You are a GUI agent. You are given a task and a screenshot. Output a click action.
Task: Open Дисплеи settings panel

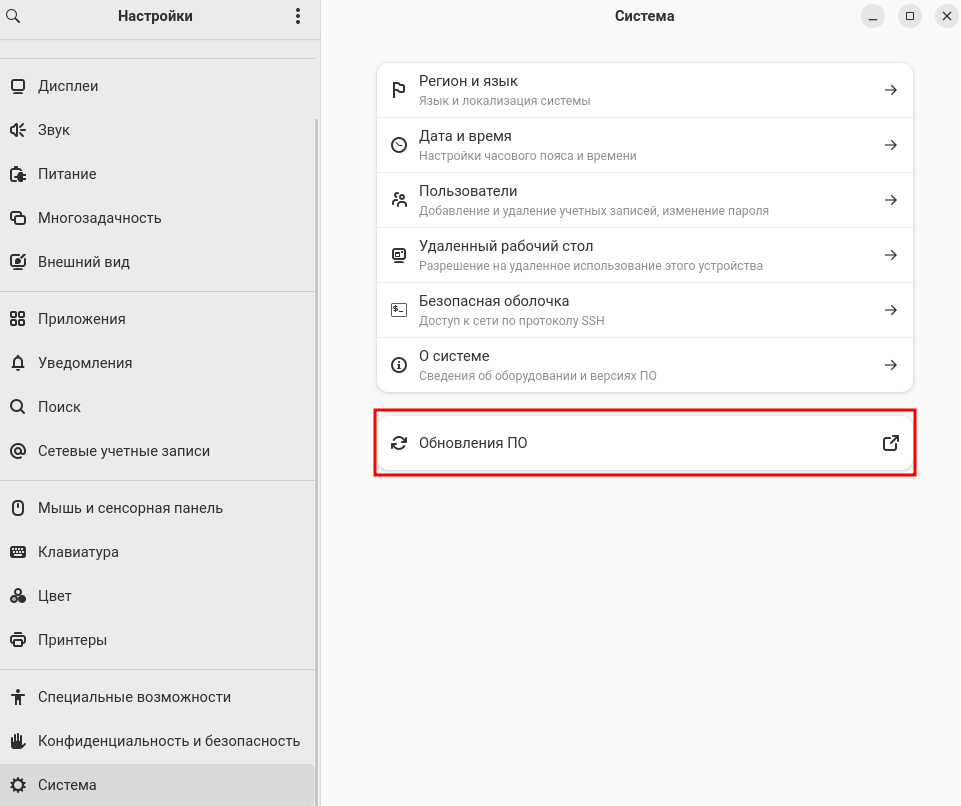(x=68, y=86)
